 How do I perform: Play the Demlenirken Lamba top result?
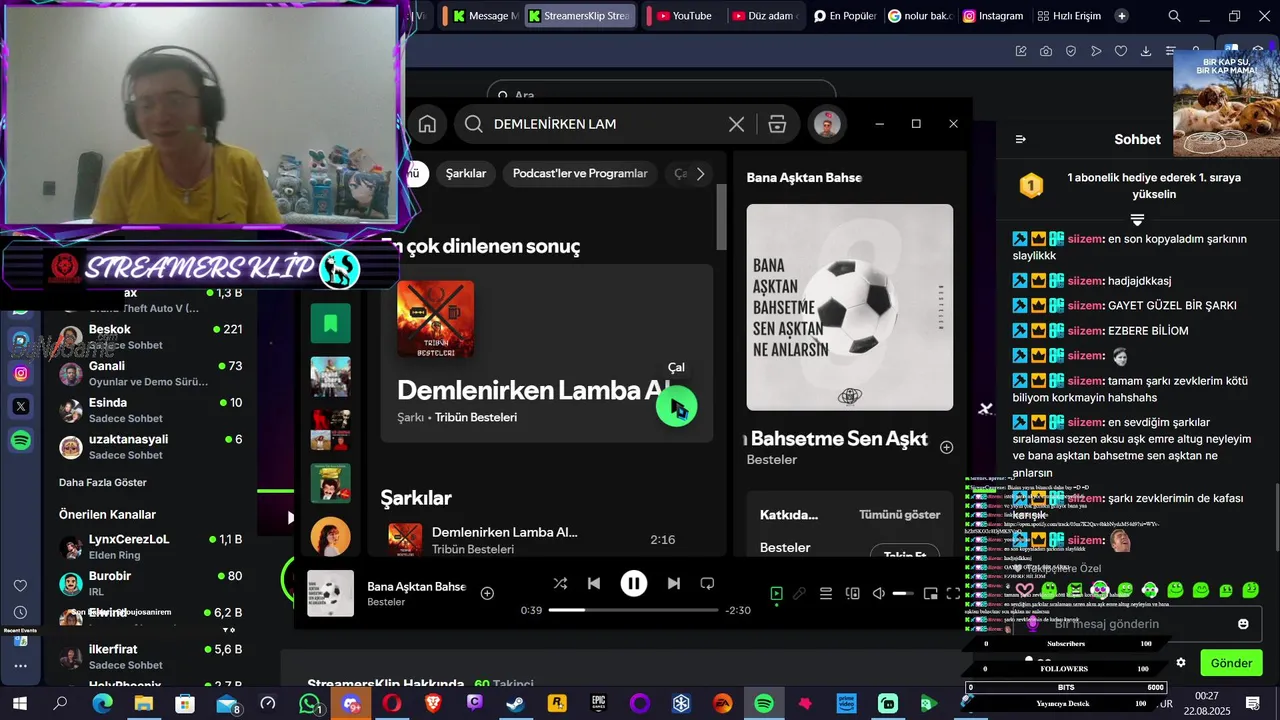tap(676, 406)
